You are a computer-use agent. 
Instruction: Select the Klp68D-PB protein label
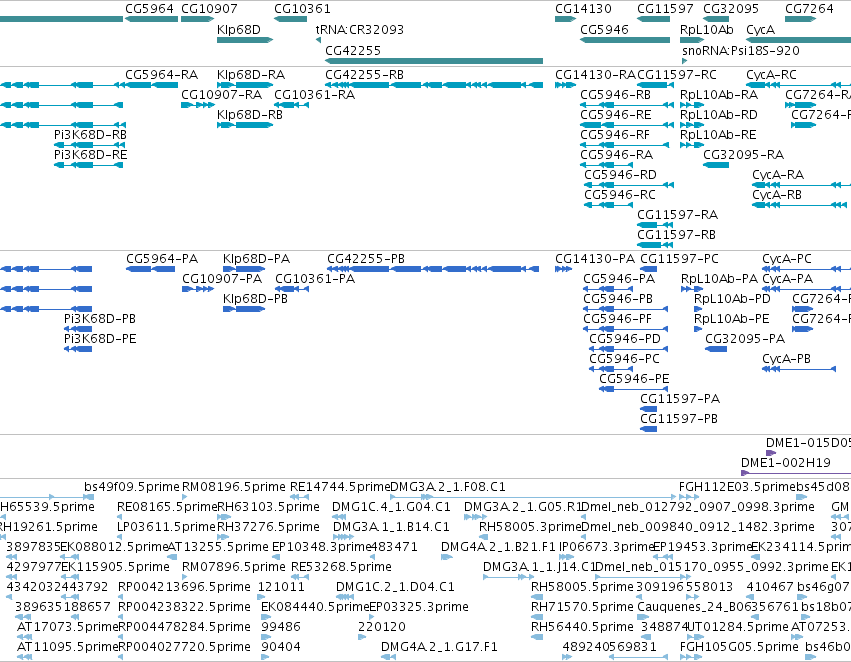(x=255, y=298)
